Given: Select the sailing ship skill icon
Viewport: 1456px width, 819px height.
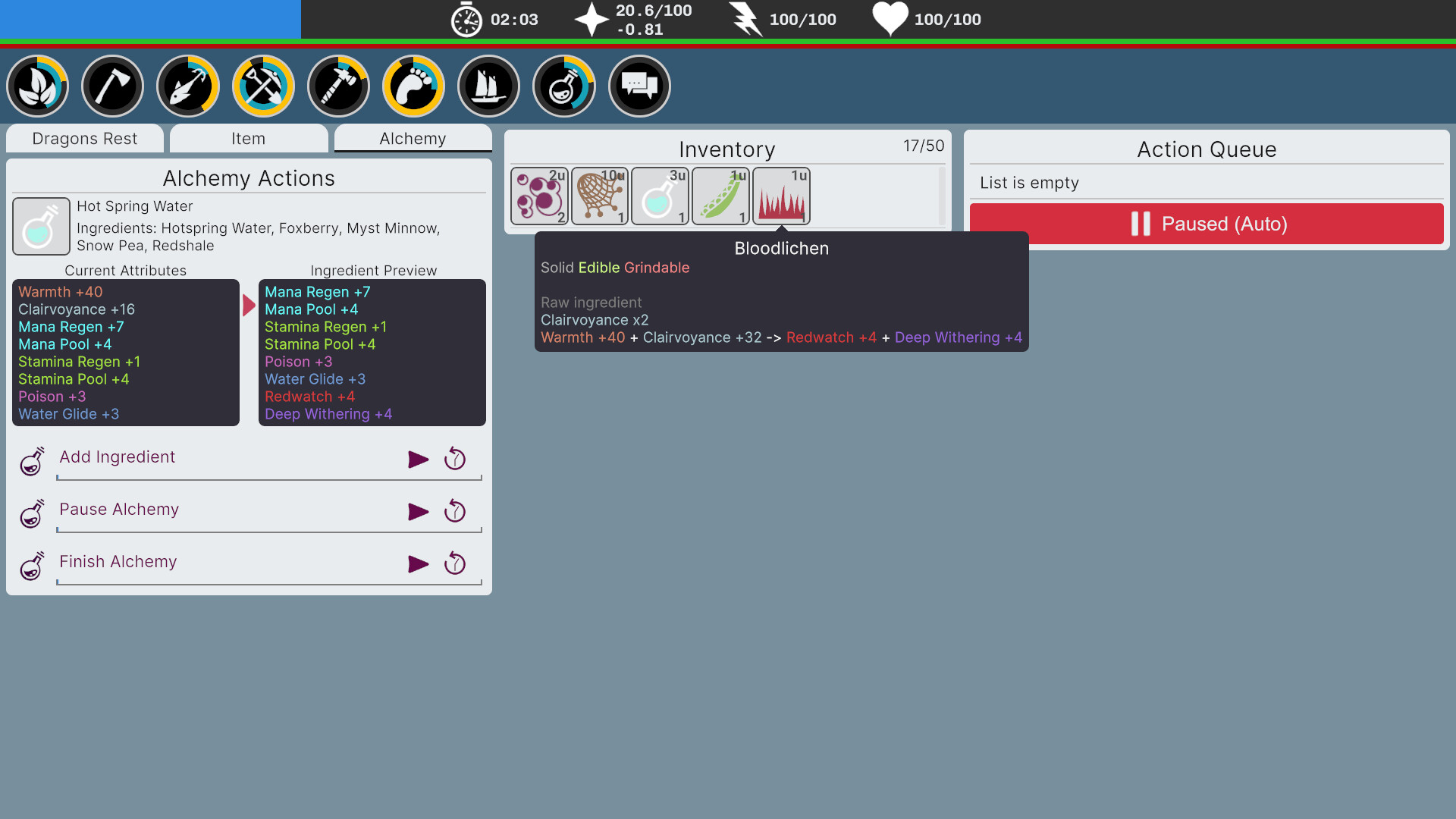Looking at the screenshot, I should point(488,86).
